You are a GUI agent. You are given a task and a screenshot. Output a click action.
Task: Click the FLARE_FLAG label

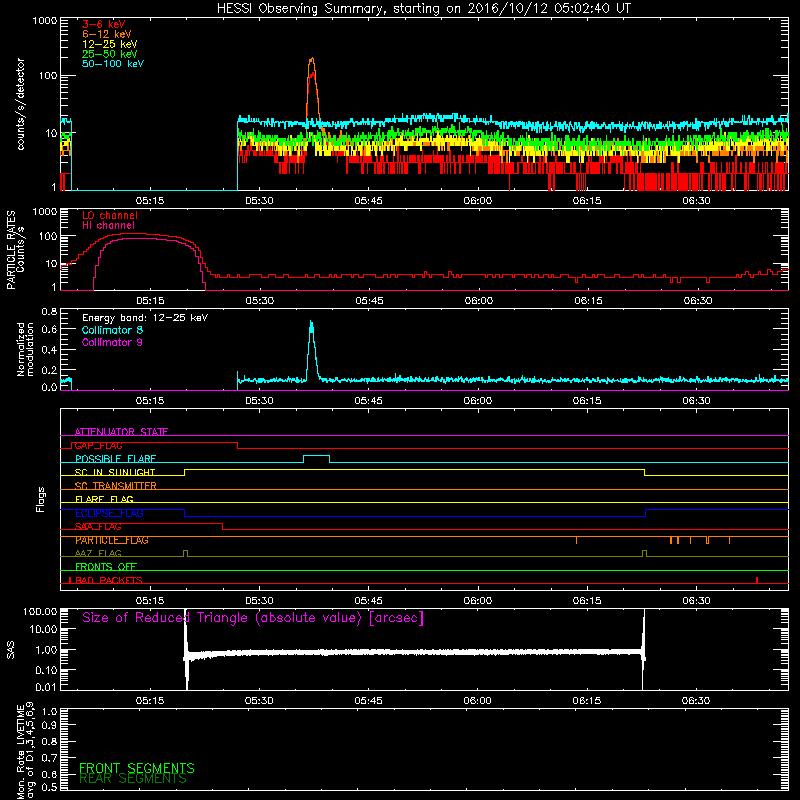tap(104, 499)
